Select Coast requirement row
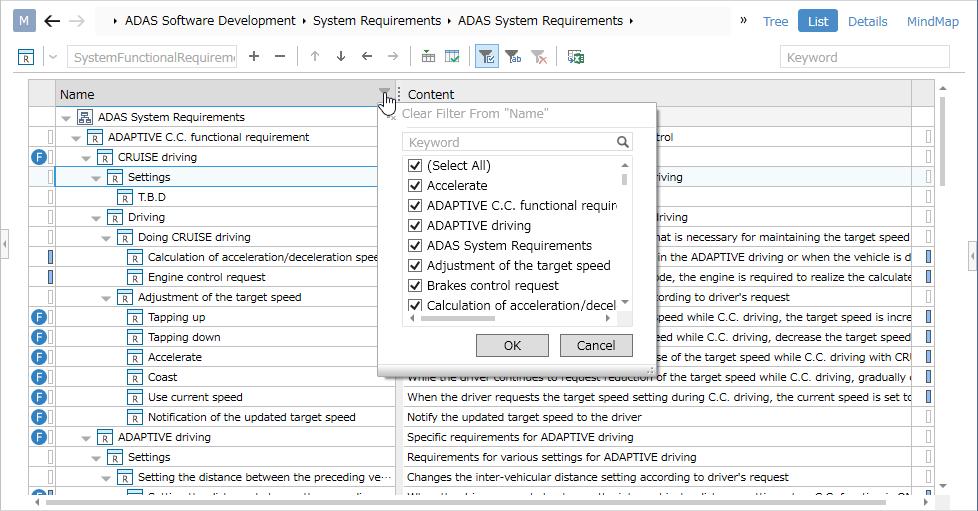 pos(162,377)
